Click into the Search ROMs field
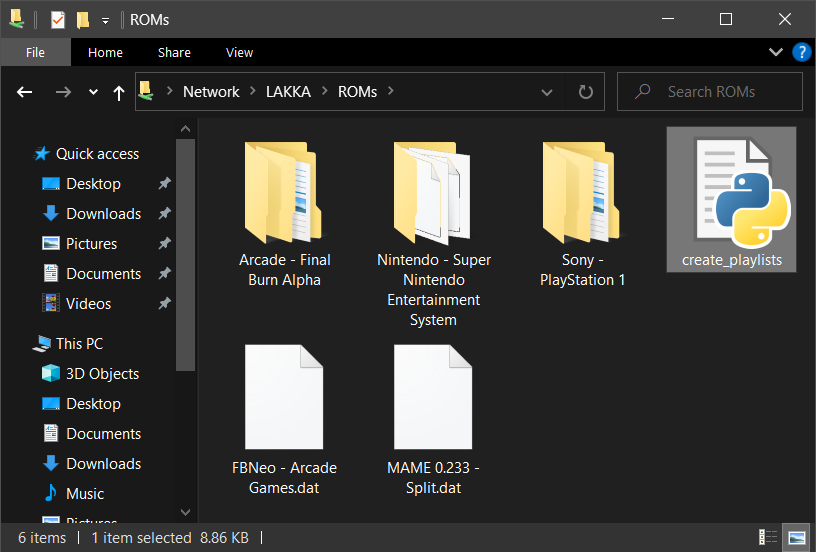The height and width of the screenshot is (552, 816). (x=710, y=92)
